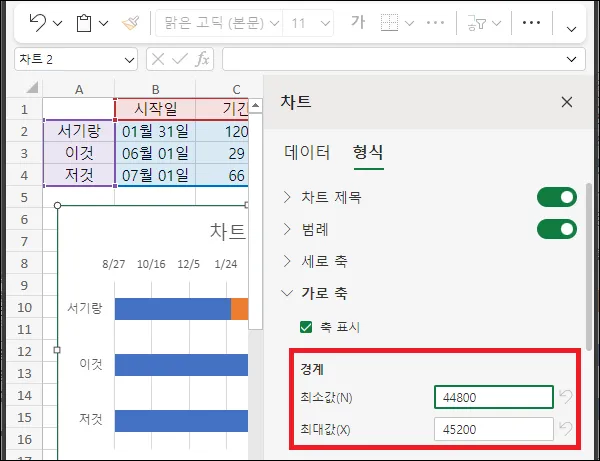Click inside the formula bar field

point(394,59)
